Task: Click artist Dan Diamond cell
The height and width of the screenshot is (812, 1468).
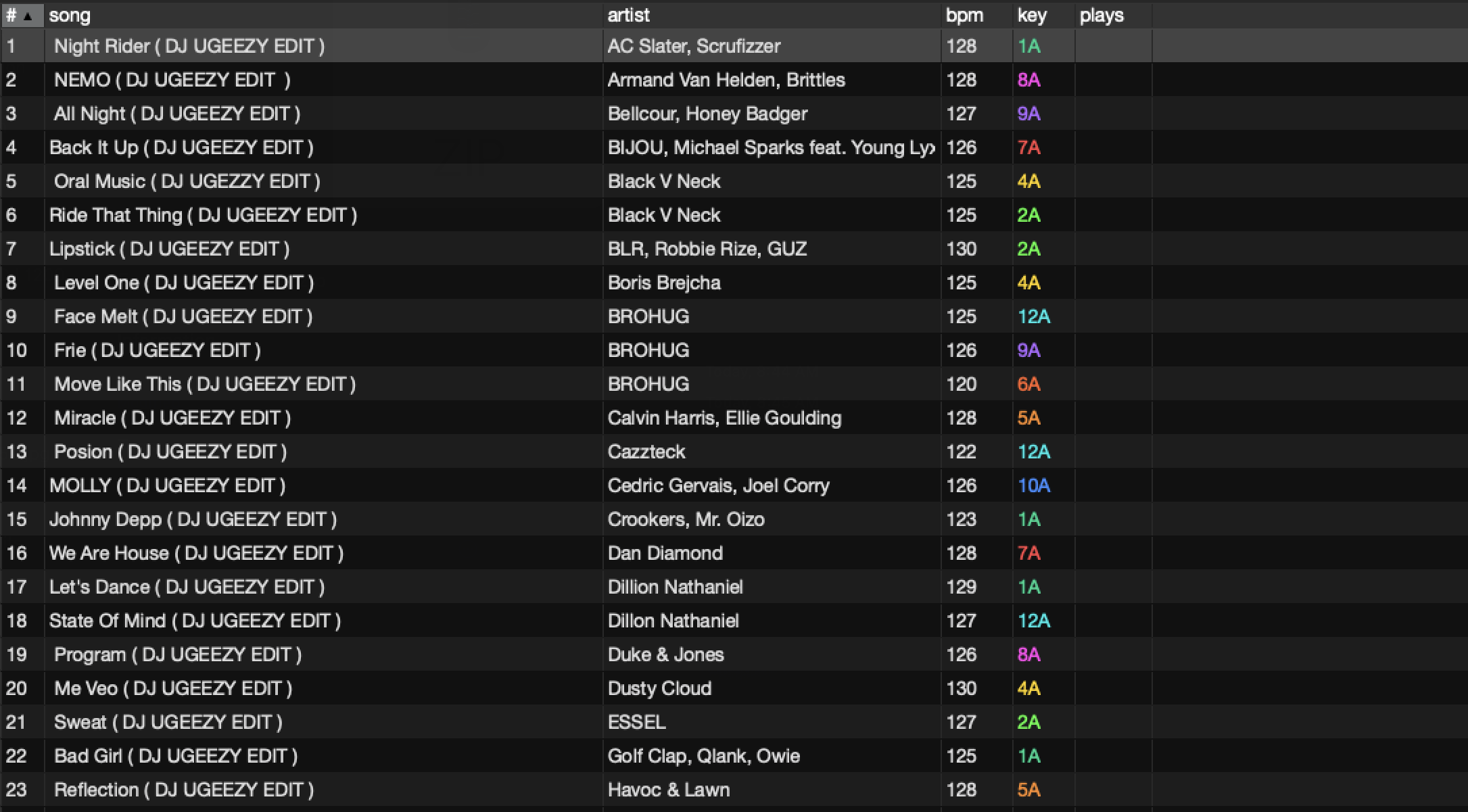Action: point(665,553)
